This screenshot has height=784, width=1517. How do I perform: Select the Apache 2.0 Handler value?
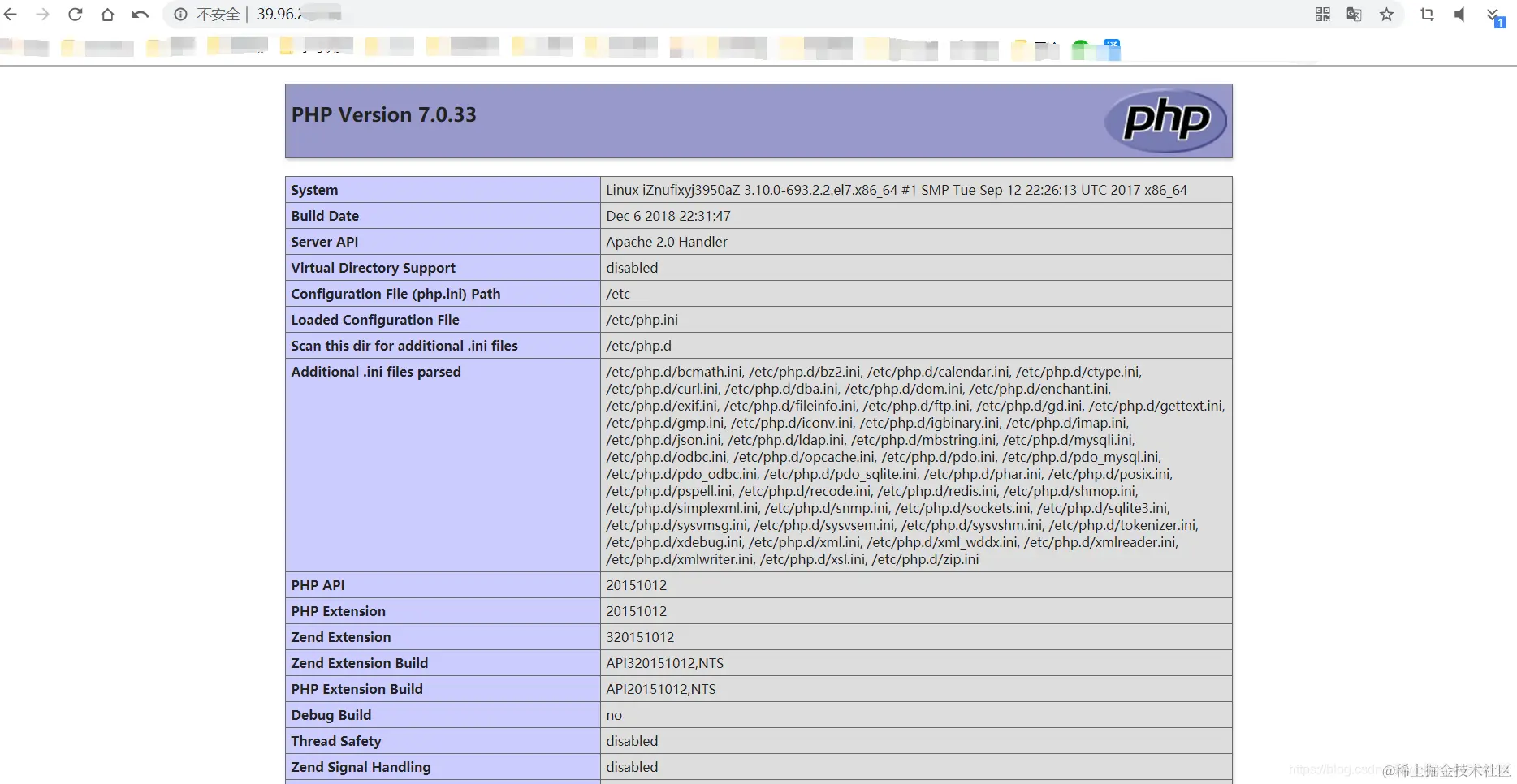click(667, 242)
